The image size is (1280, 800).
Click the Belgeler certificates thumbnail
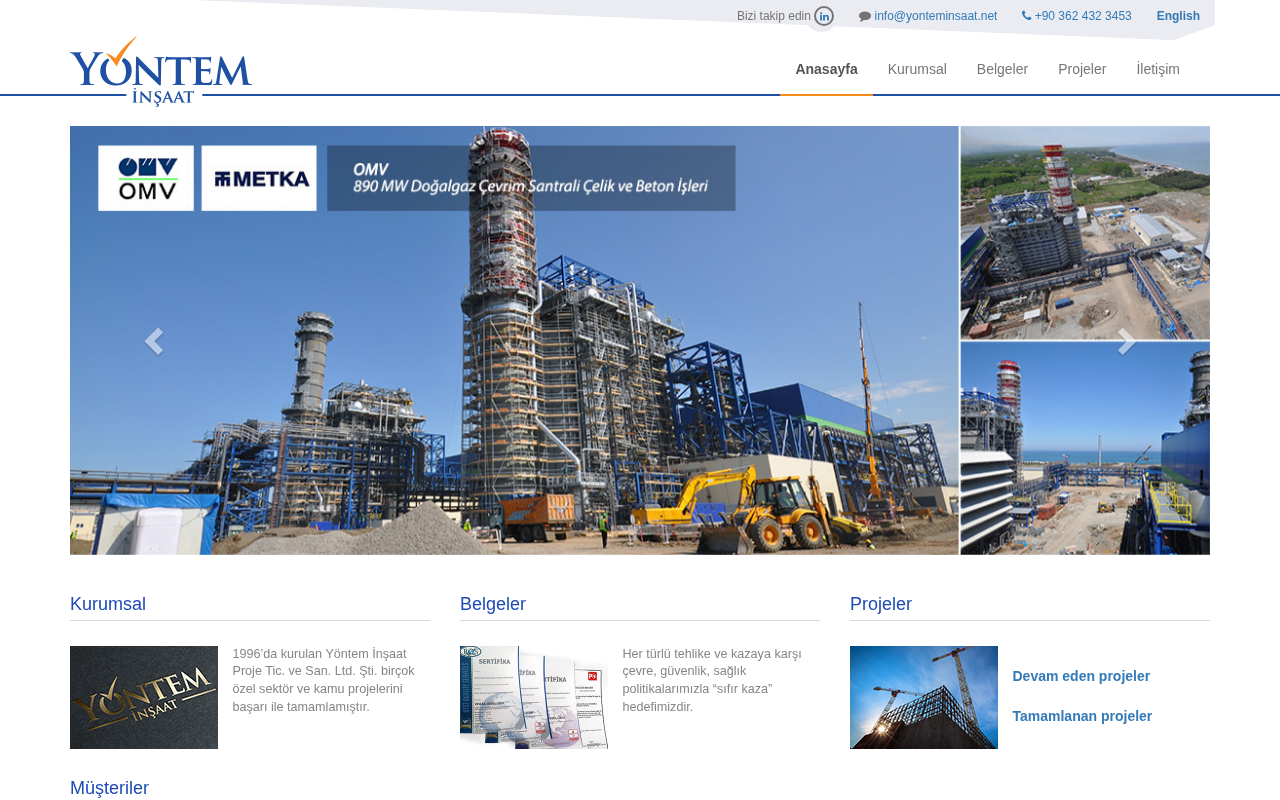(x=534, y=697)
